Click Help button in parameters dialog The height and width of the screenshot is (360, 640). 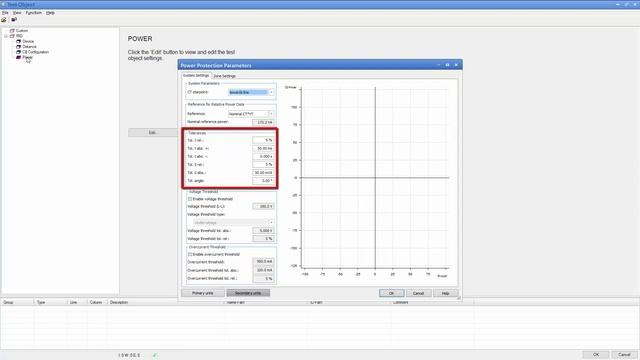[x=445, y=293]
